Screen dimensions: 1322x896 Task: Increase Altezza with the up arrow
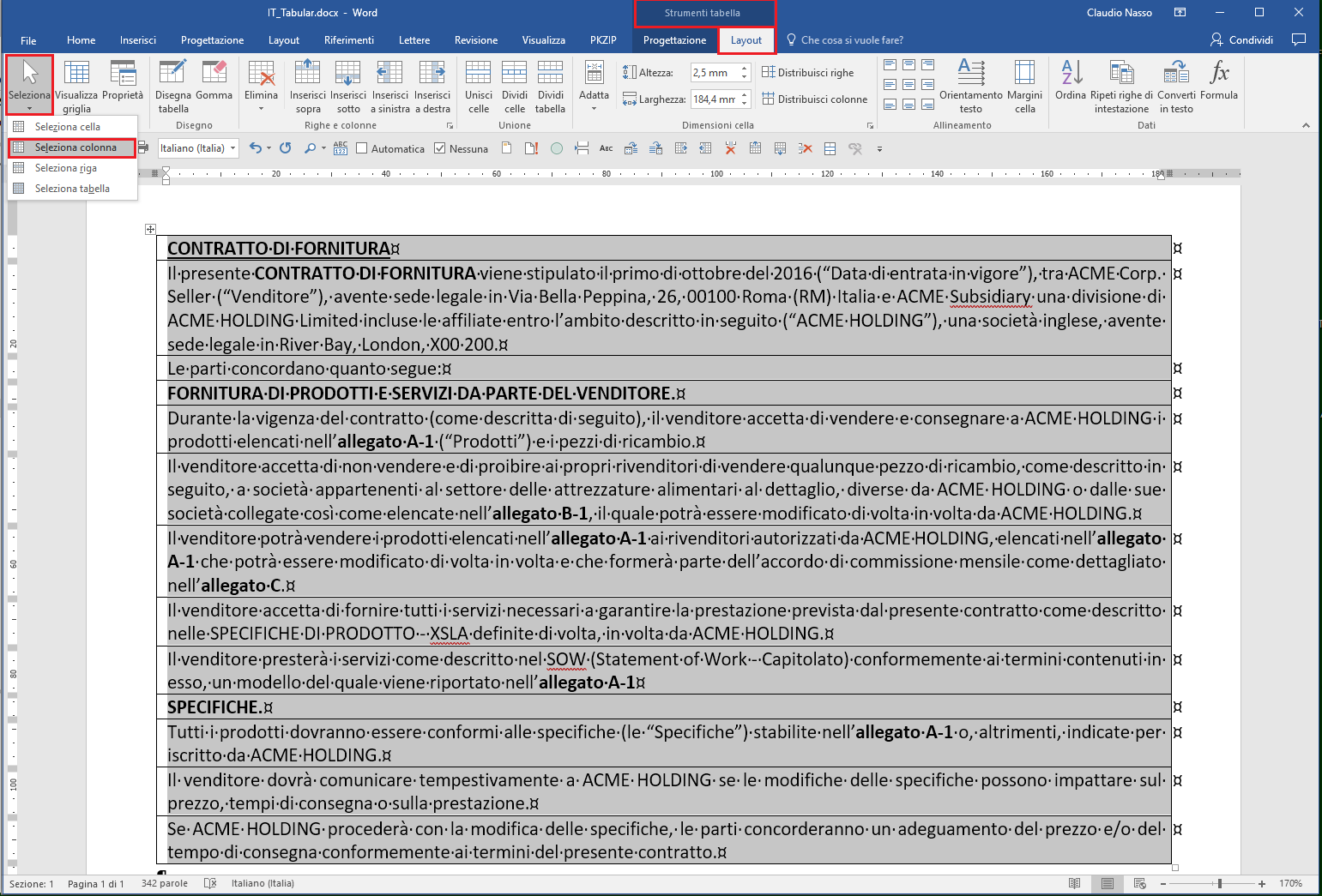[745, 69]
